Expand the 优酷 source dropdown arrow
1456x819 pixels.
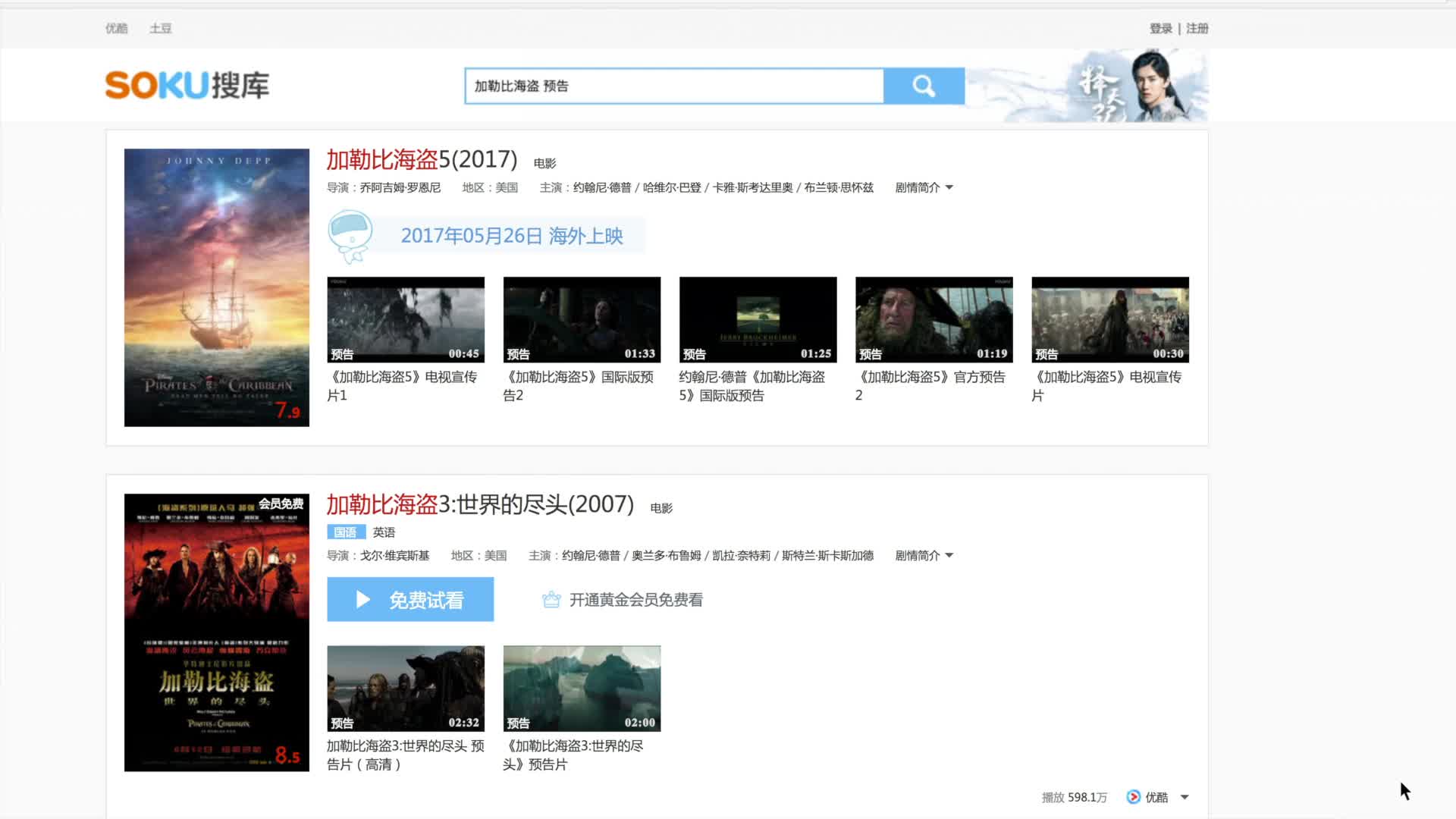1185,797
